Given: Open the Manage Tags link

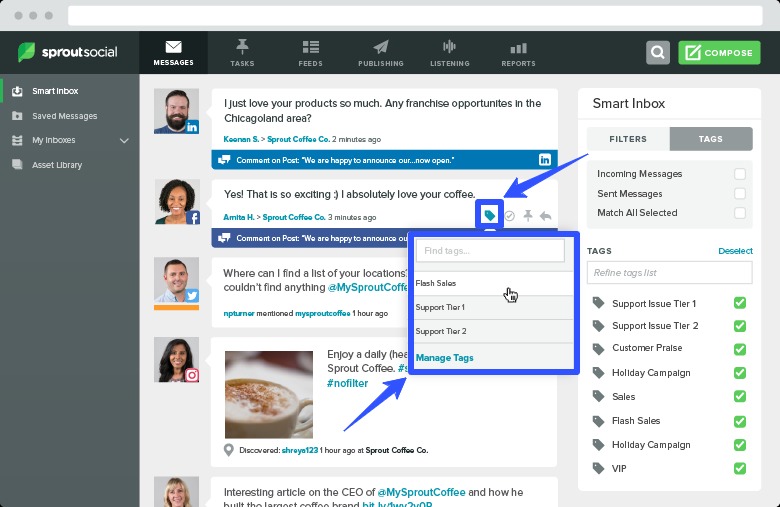Looking at the screenshot, I should click(444, 358).
